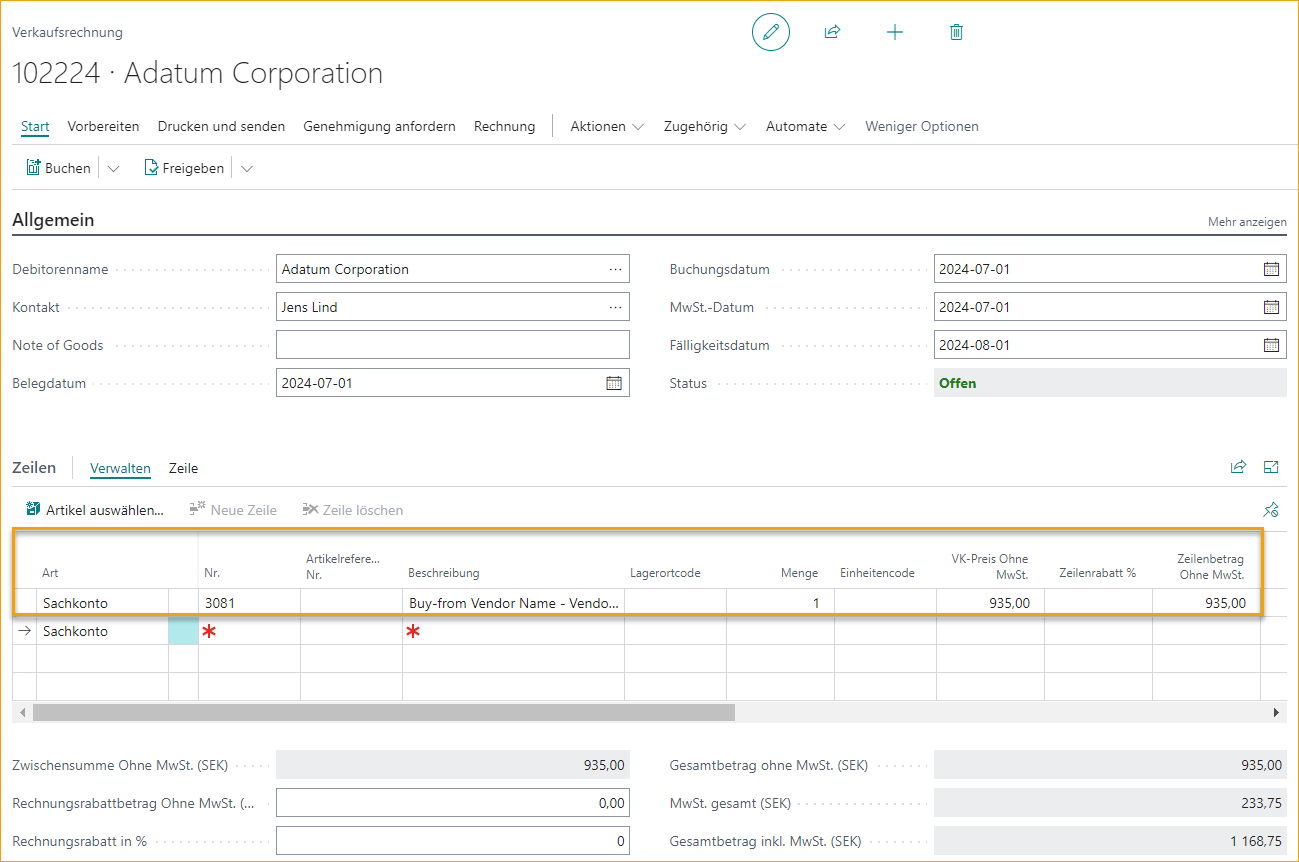Viewport: 1299px width, 862px height.
Task: Select the Verwalten tab in Zeilen
Action: pyautogui.click(x=120, y=468)
